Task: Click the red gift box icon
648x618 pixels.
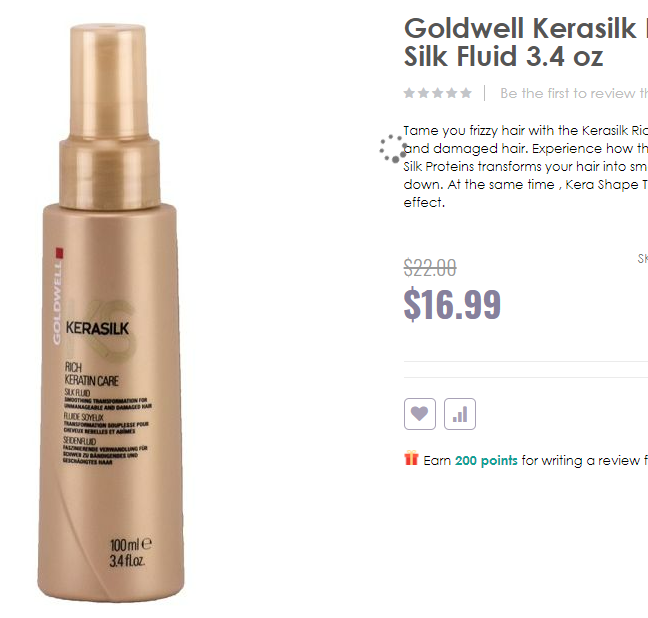Action: pos(411,458)
